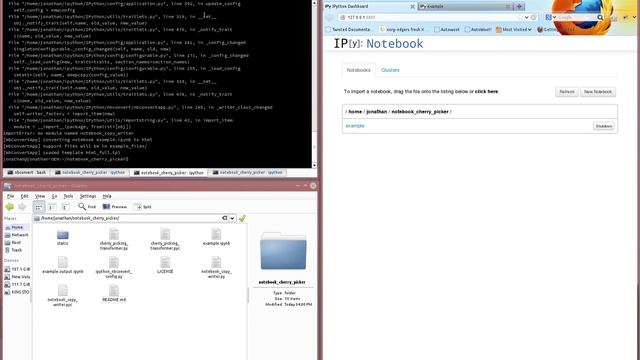
Task: Select the LICENSE file
Action: pyautogui.click(x=165, y=265)
